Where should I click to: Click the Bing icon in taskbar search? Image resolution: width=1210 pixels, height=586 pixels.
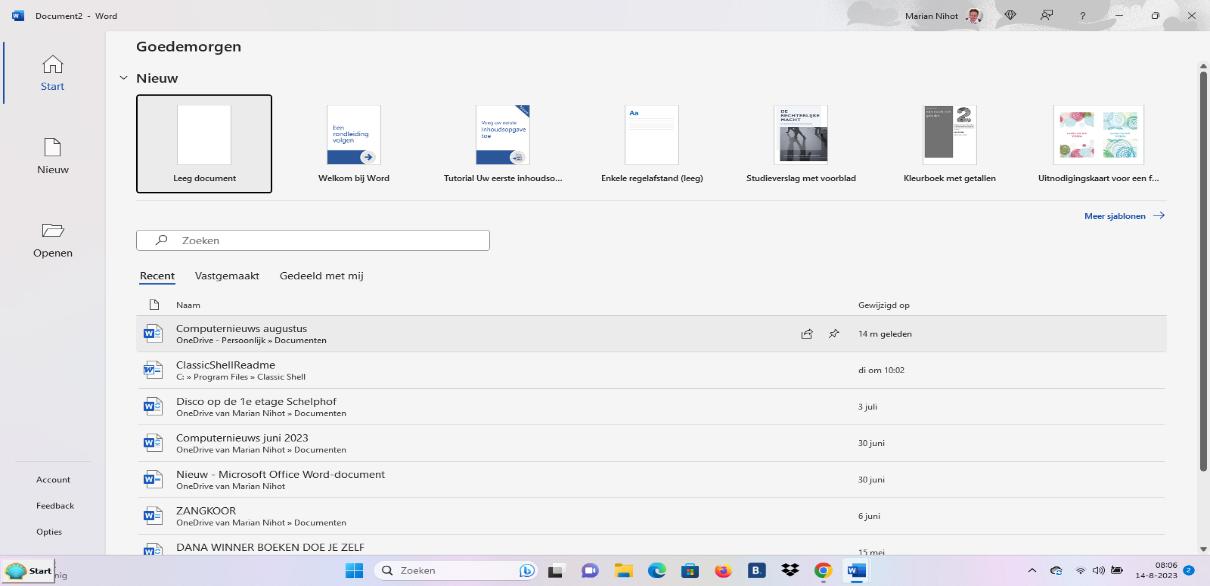pyautogui.click(x=527, y=571)
